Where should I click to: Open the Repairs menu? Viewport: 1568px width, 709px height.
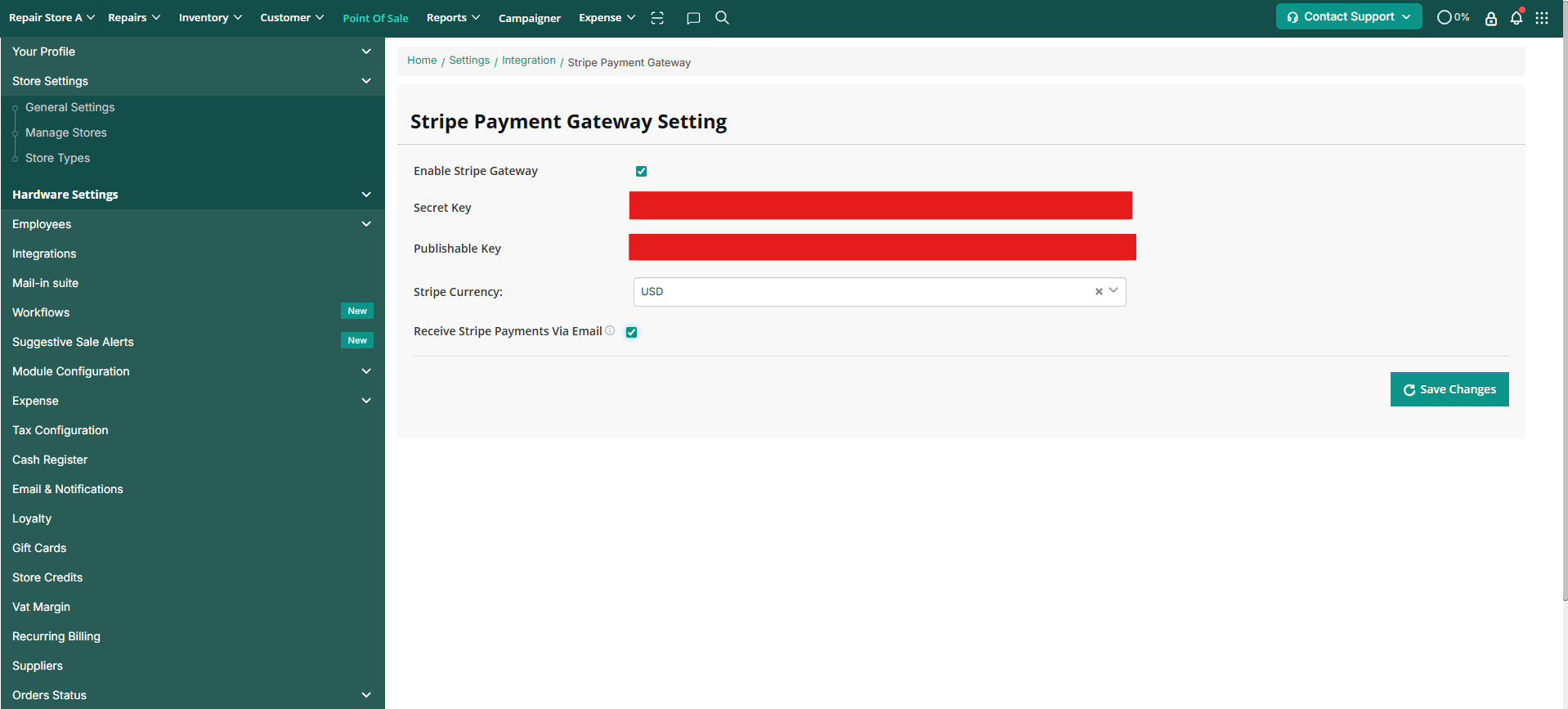coord(134,18)
